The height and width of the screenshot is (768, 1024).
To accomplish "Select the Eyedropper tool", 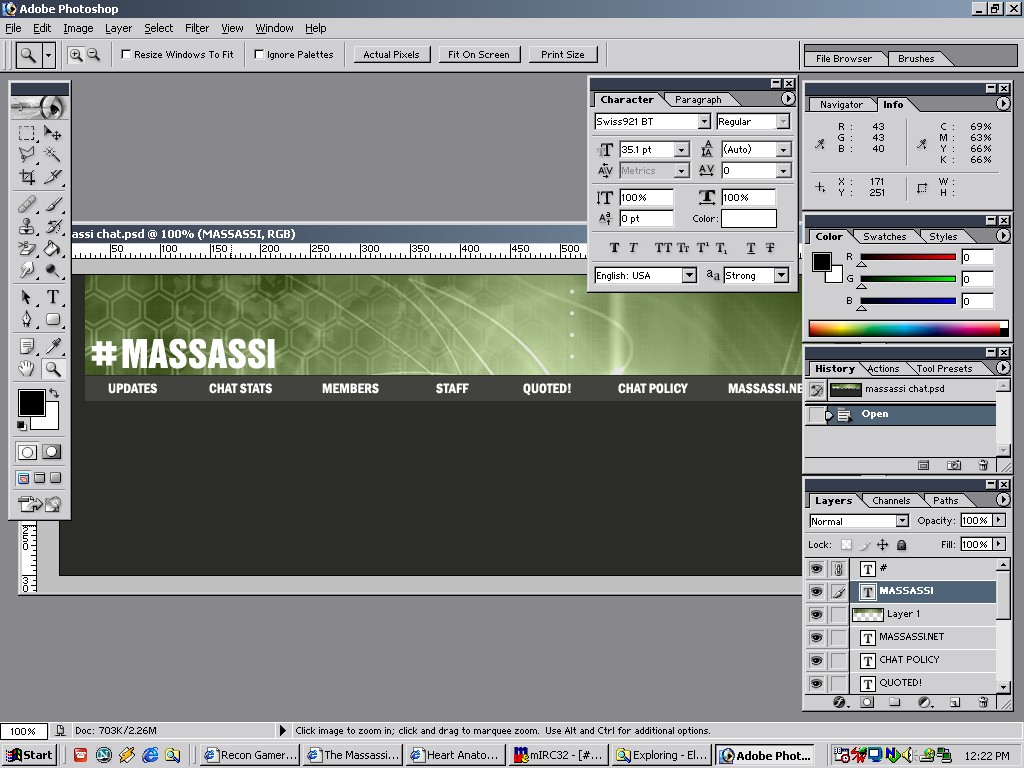I will 52,346.
